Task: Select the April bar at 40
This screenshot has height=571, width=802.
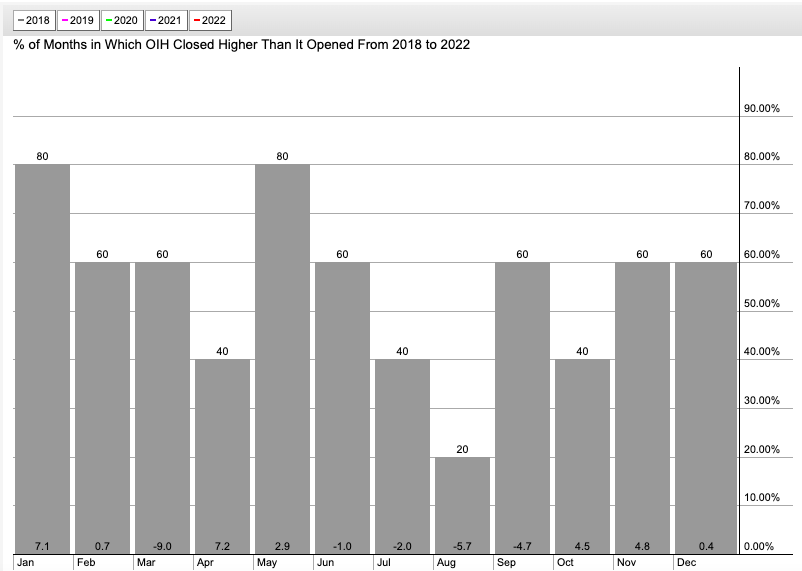Action: point(222,457)
